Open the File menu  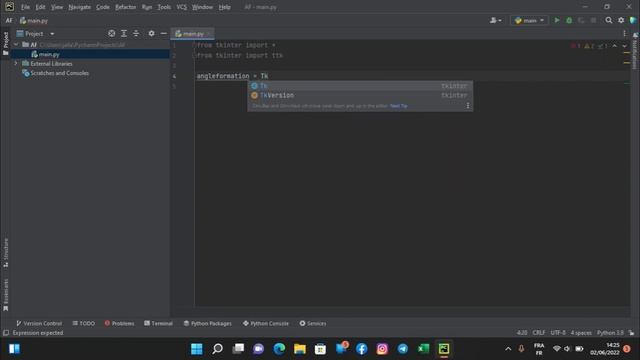click(x=25, y=7)
